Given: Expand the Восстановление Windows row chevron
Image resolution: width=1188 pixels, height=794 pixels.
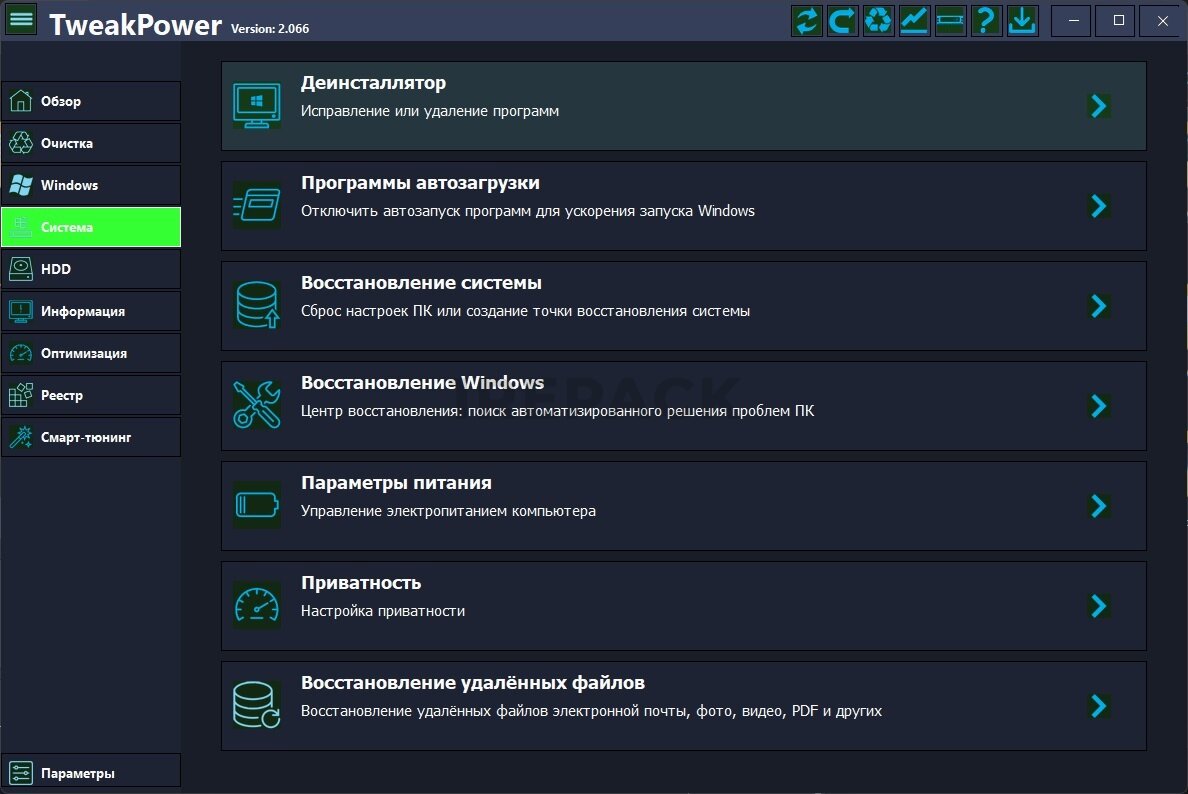Looking at the screenshot, I should pos(1099,406).
